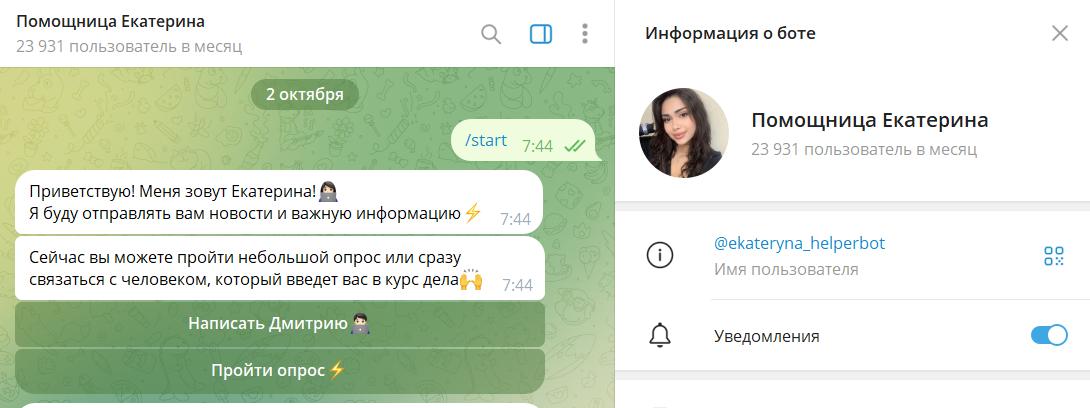Viewport: 1090px width, 408px height.
Task: Close the bot information panel
Action: pos(1059,33)
